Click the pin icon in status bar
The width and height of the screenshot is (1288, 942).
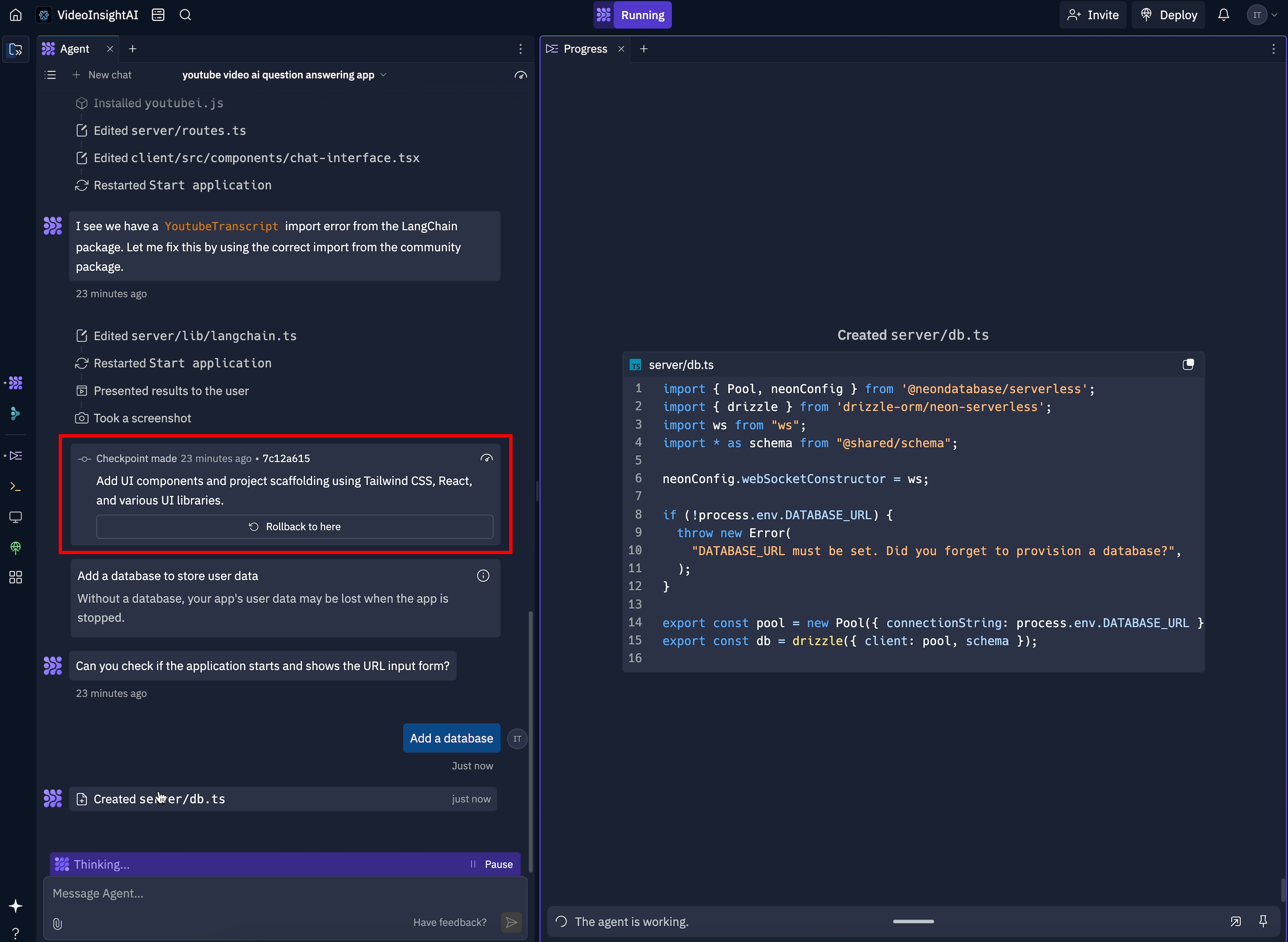pos(1263,921)
